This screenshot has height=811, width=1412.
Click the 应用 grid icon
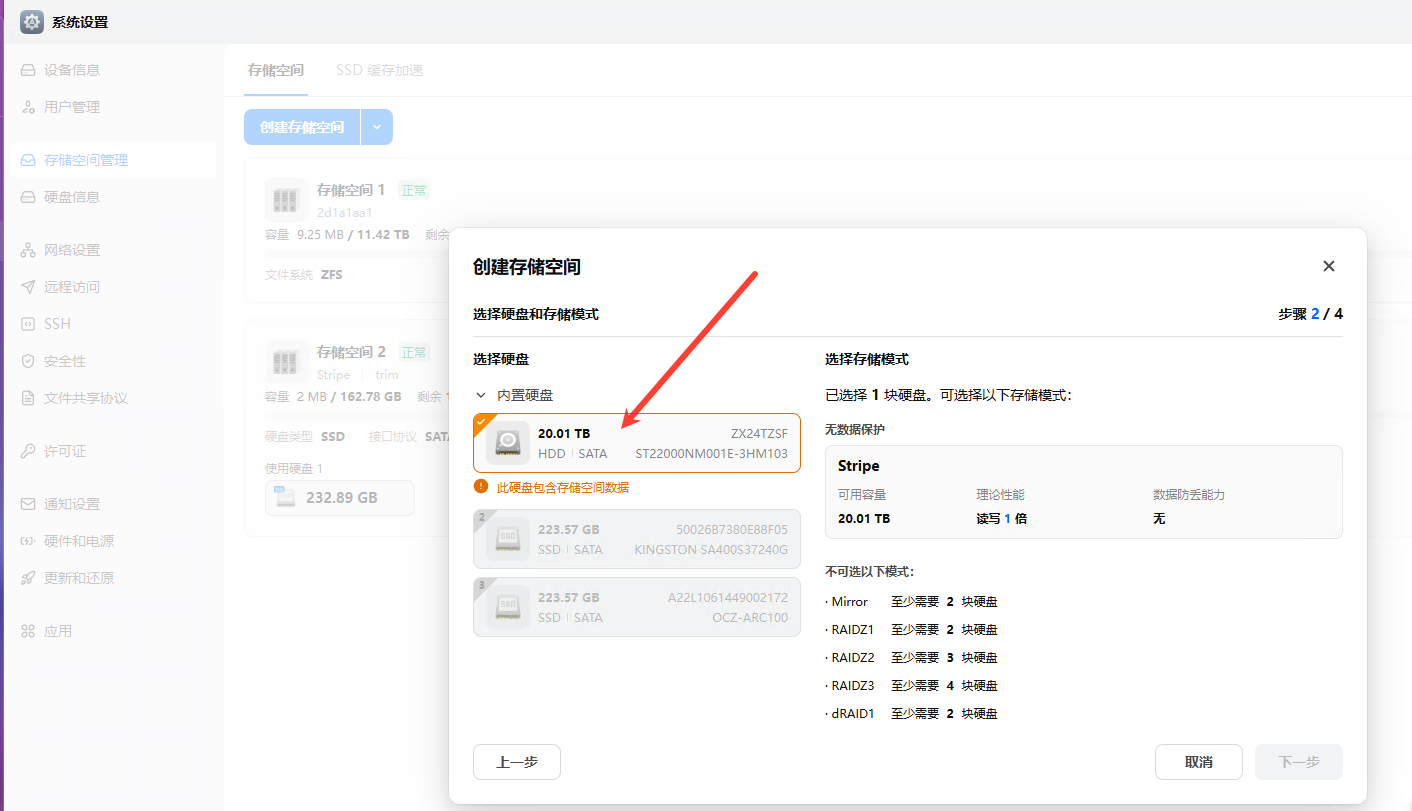click(28, 631)
